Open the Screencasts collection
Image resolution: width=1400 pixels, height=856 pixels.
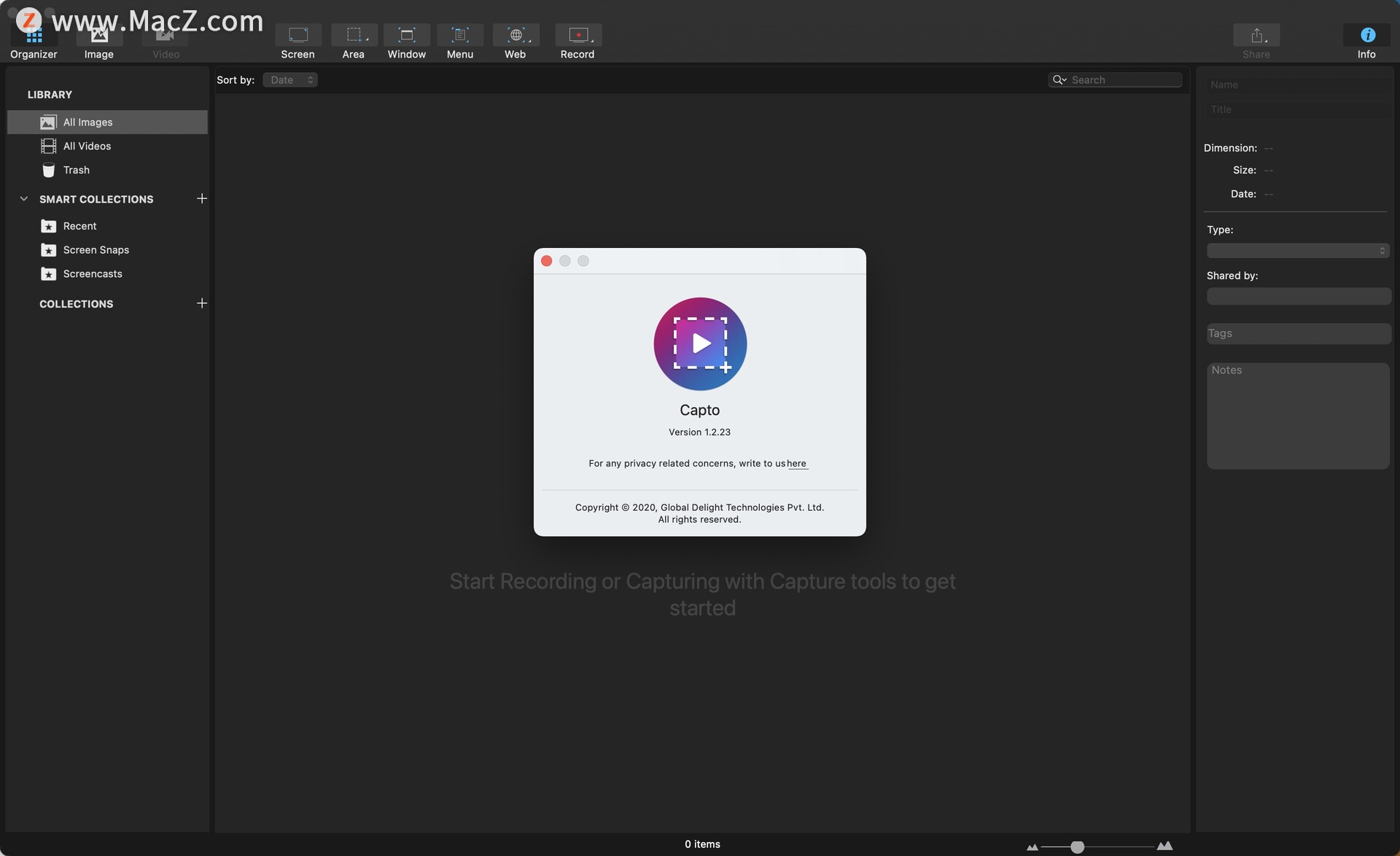pos(107,274)
